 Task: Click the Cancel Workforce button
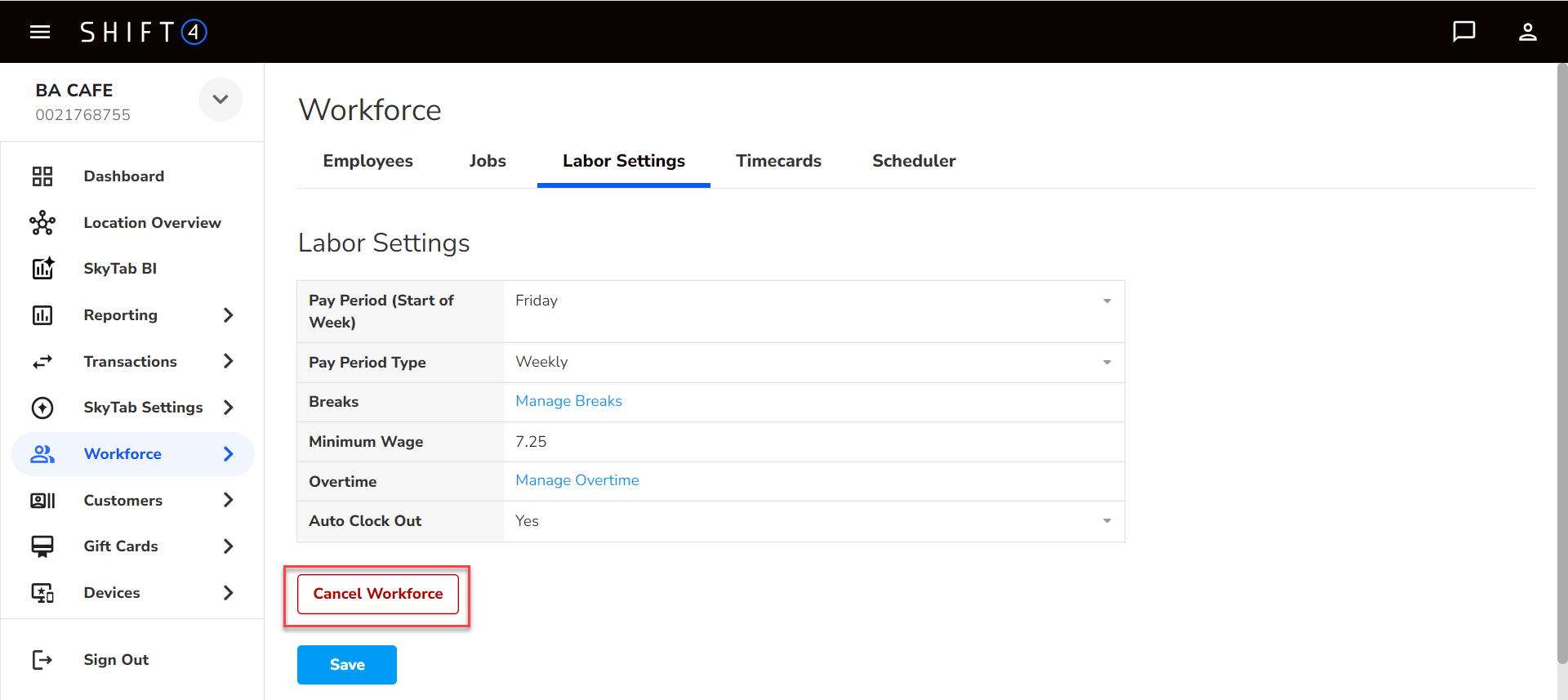click(378, 594)
